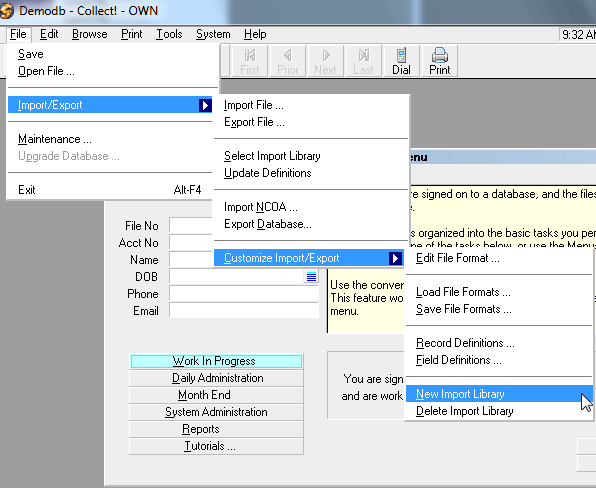Open the File menu
This screenshot has width=596, height=488.
coord(18,34)
